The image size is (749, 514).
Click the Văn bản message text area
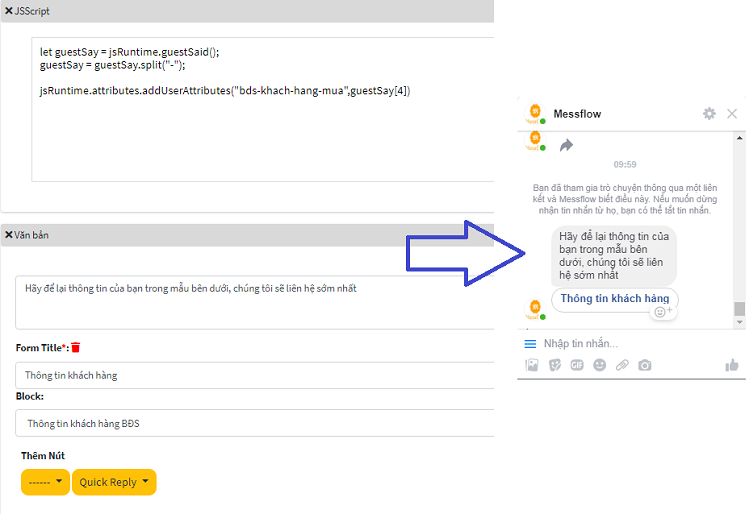(x=255, y=302)
